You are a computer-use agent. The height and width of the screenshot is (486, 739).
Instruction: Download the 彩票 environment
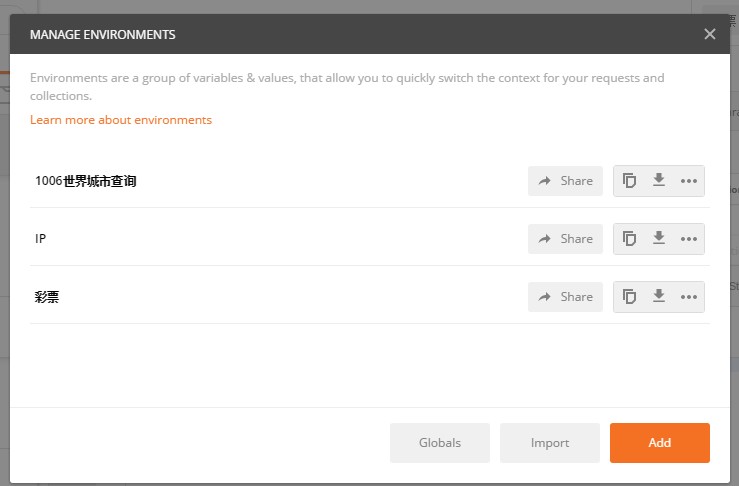pyautogui.click(x=658, y=297)
